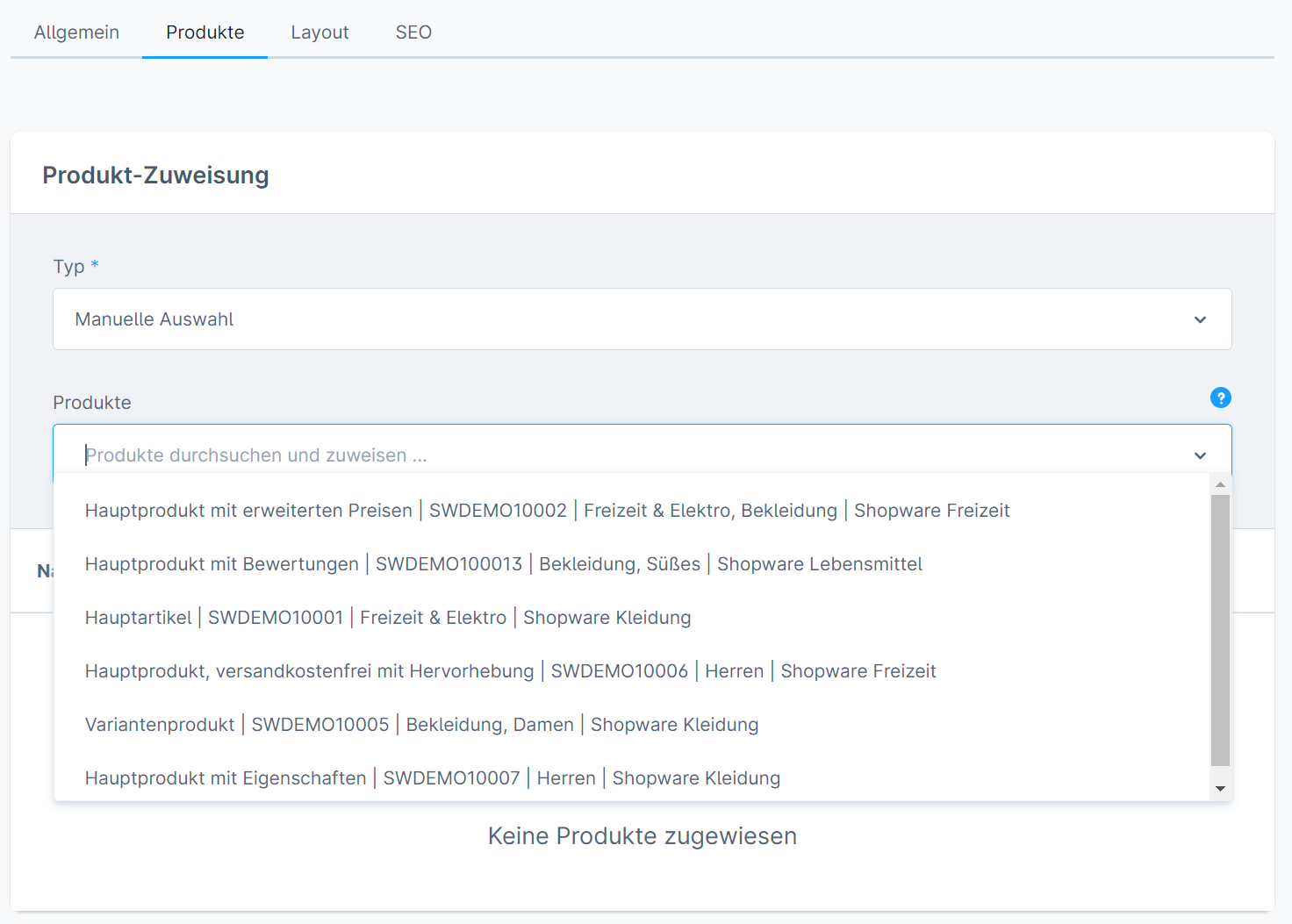Choose Hauptprodukt mit Eigenschaften option

pyautogui.click(x=631, y=778)
